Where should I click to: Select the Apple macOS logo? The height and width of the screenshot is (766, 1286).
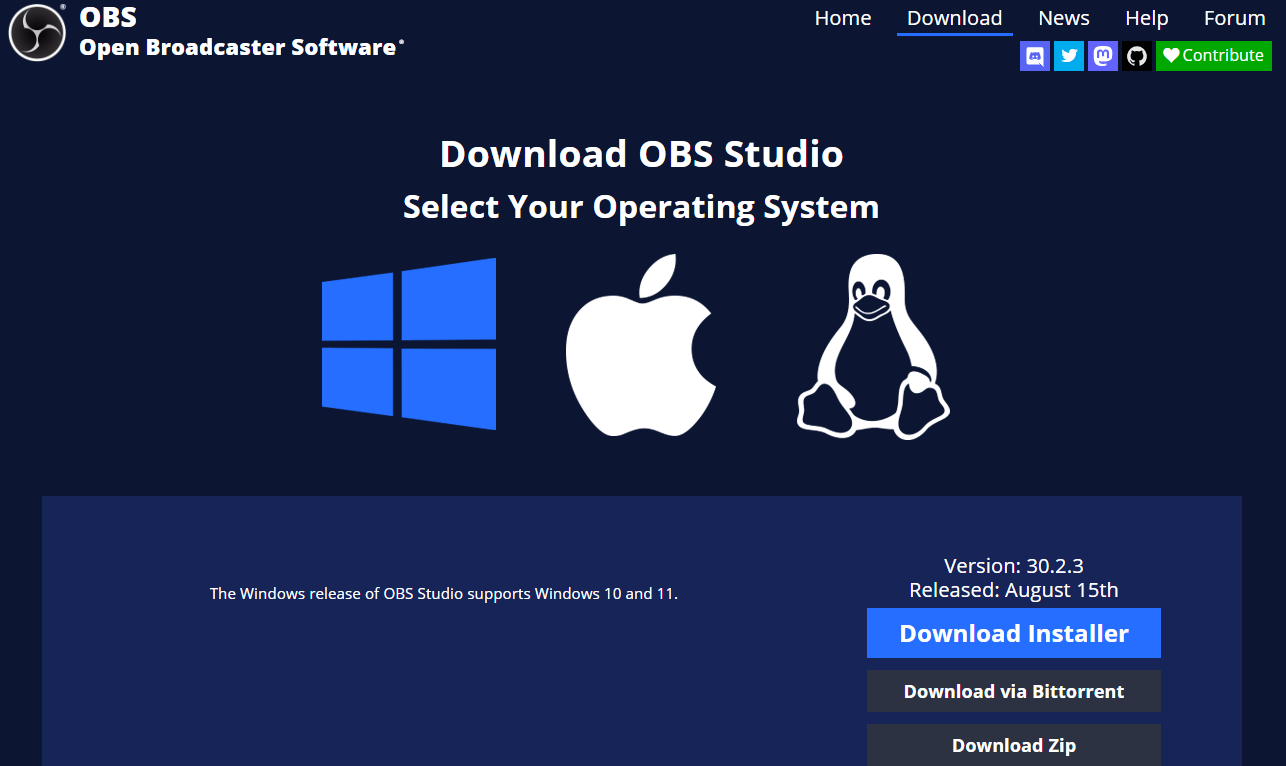click(641, 344)
